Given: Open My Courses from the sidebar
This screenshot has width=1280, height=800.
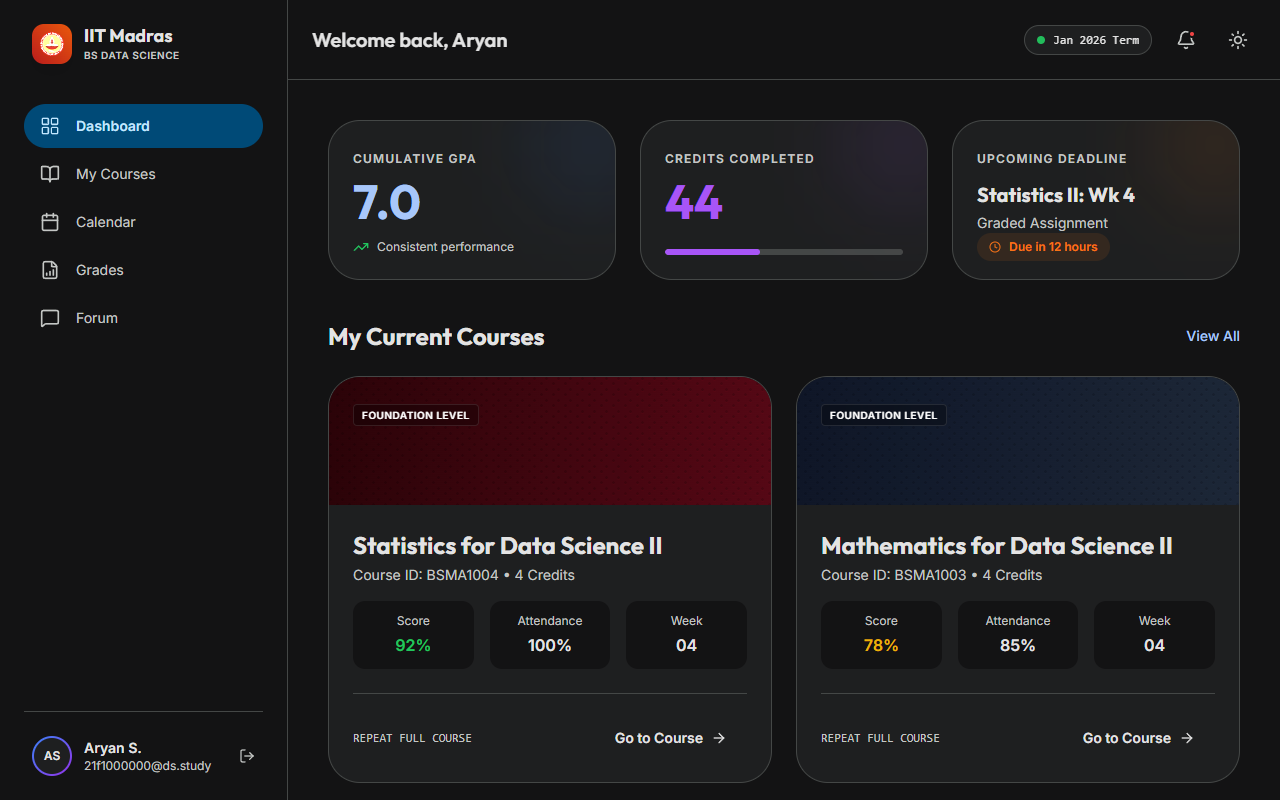Looking at the screenshot, I should [116, 174].
